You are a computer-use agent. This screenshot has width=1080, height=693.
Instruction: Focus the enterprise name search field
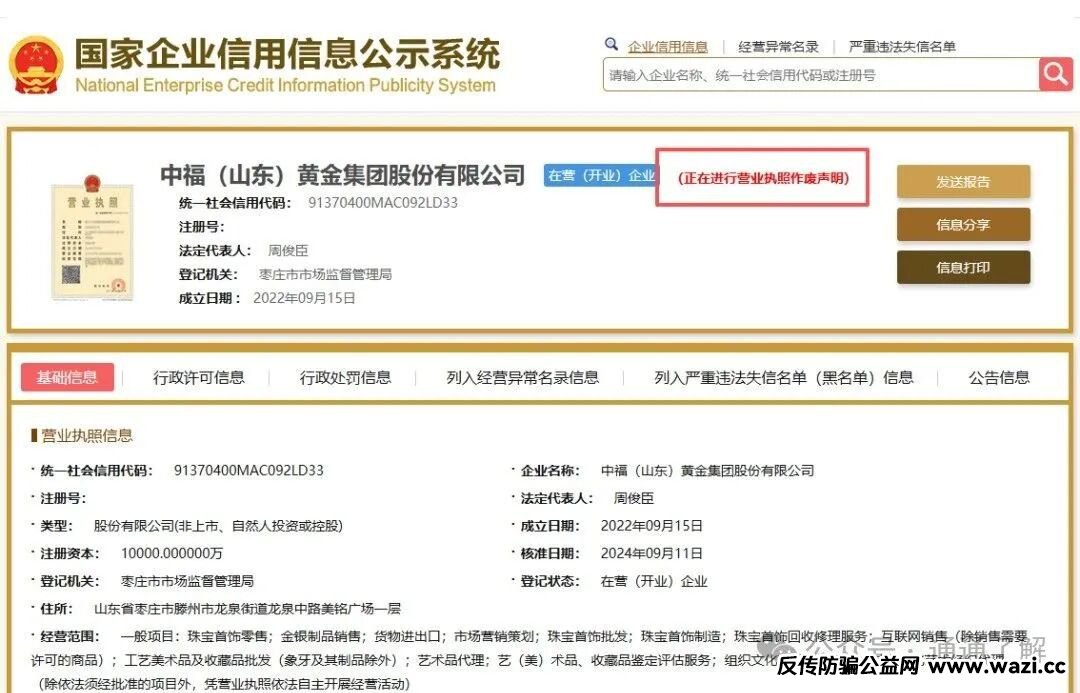click(821, 74)
